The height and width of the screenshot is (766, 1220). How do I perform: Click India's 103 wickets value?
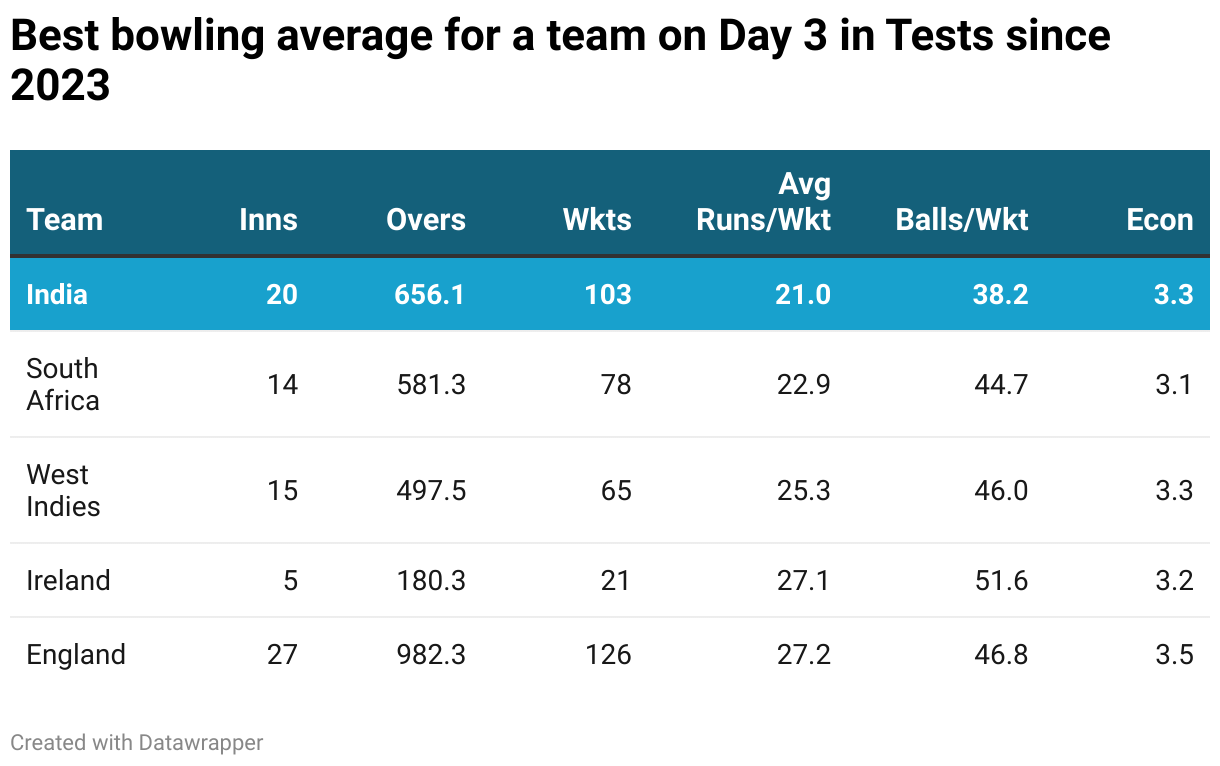[608, 294]
